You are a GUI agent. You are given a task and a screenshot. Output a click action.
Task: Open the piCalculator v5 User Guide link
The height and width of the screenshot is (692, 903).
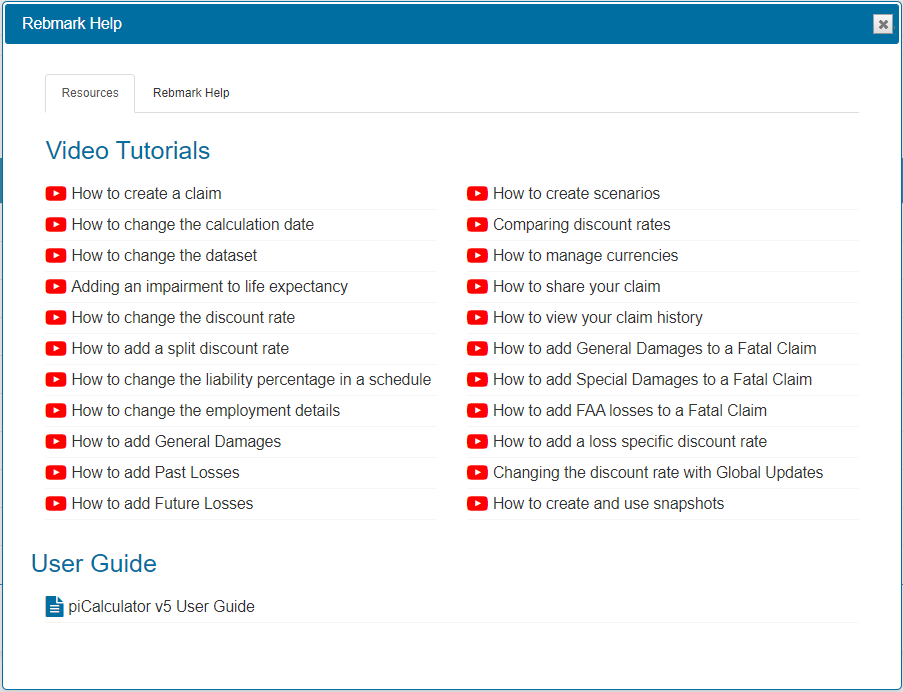pos(161,607)
